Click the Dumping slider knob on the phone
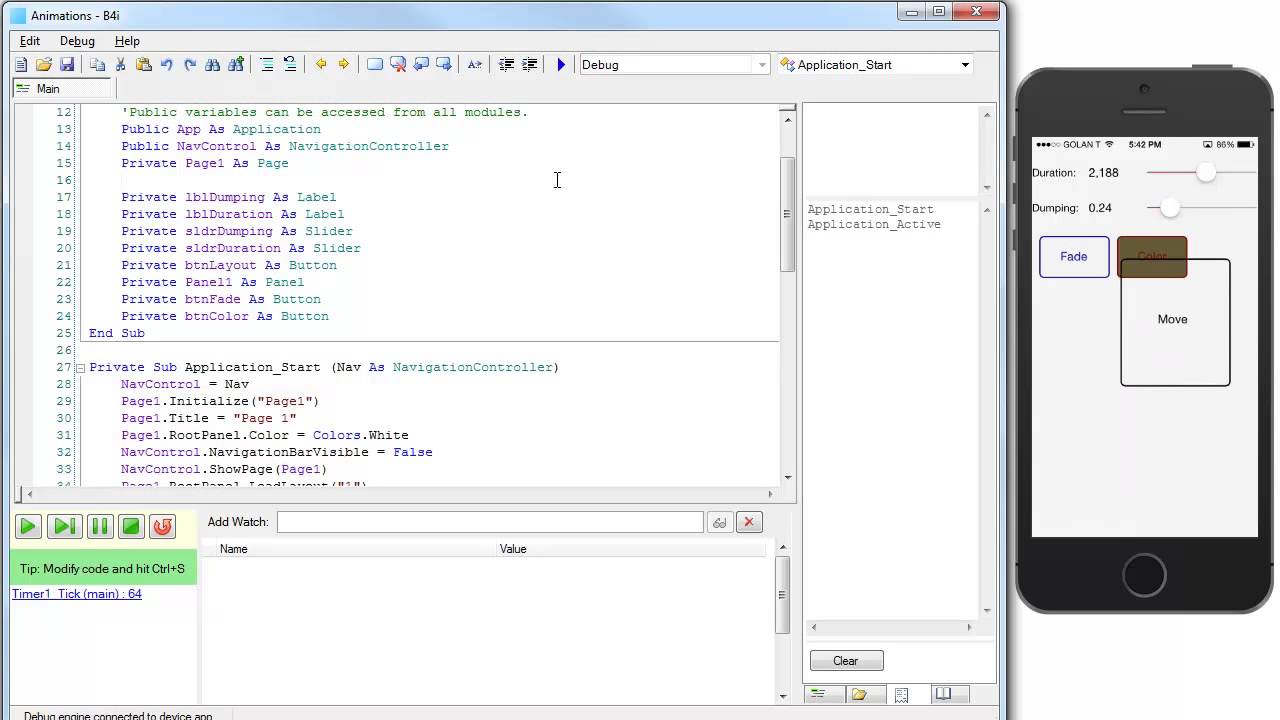The image size is (1280, 720). click(x=1169, y=208)
